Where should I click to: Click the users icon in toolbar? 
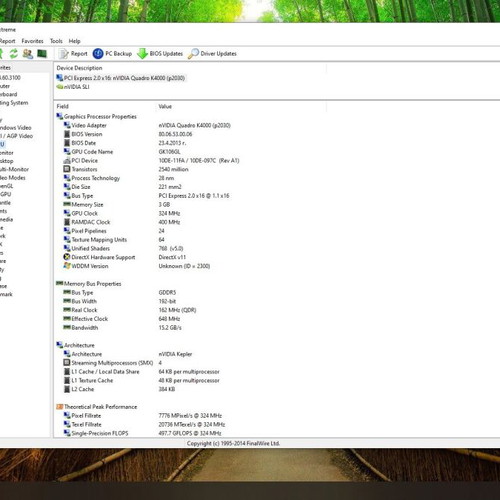click(x=28, y=54)
